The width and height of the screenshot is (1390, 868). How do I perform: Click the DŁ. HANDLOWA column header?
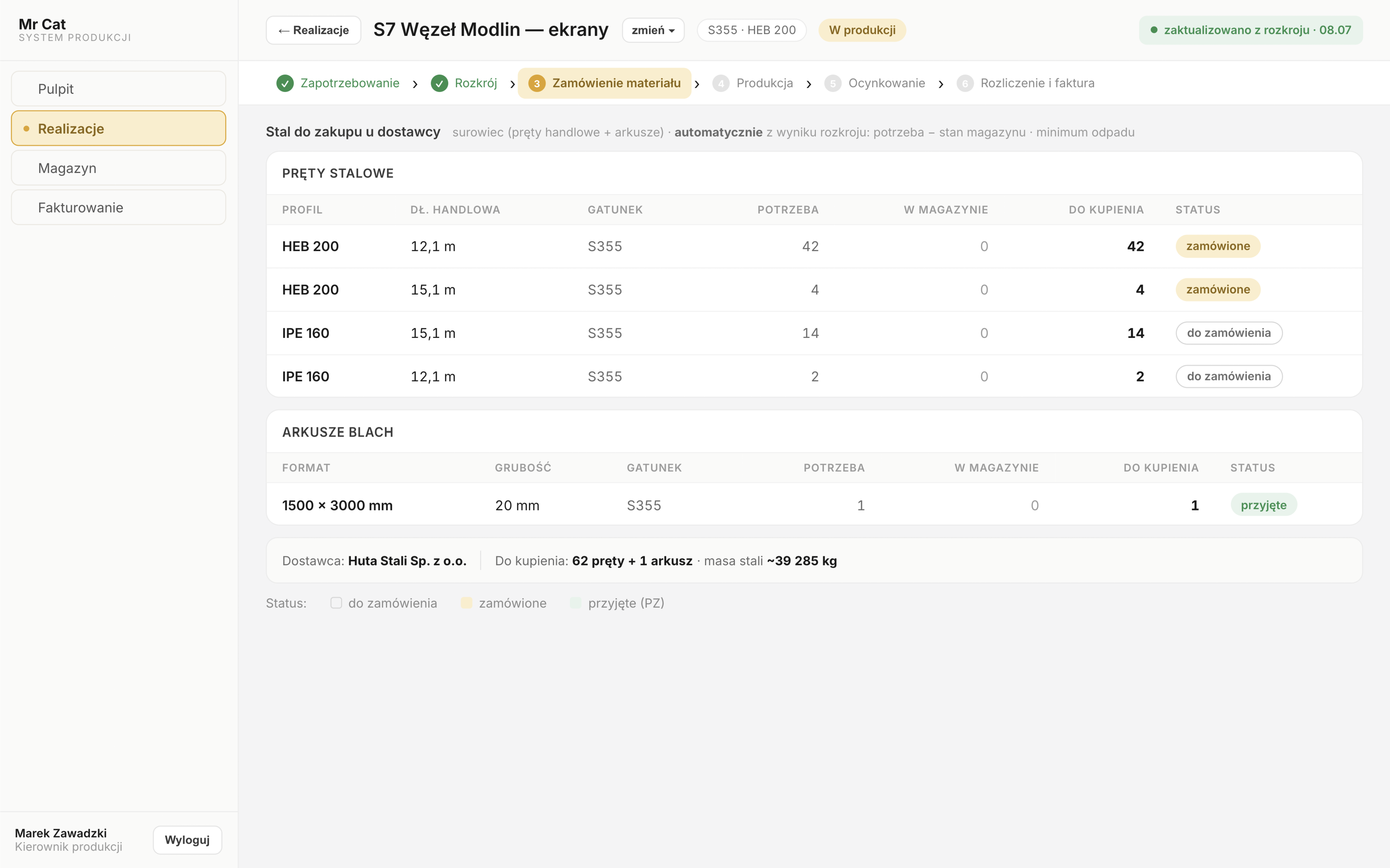(x=455, y=210)
